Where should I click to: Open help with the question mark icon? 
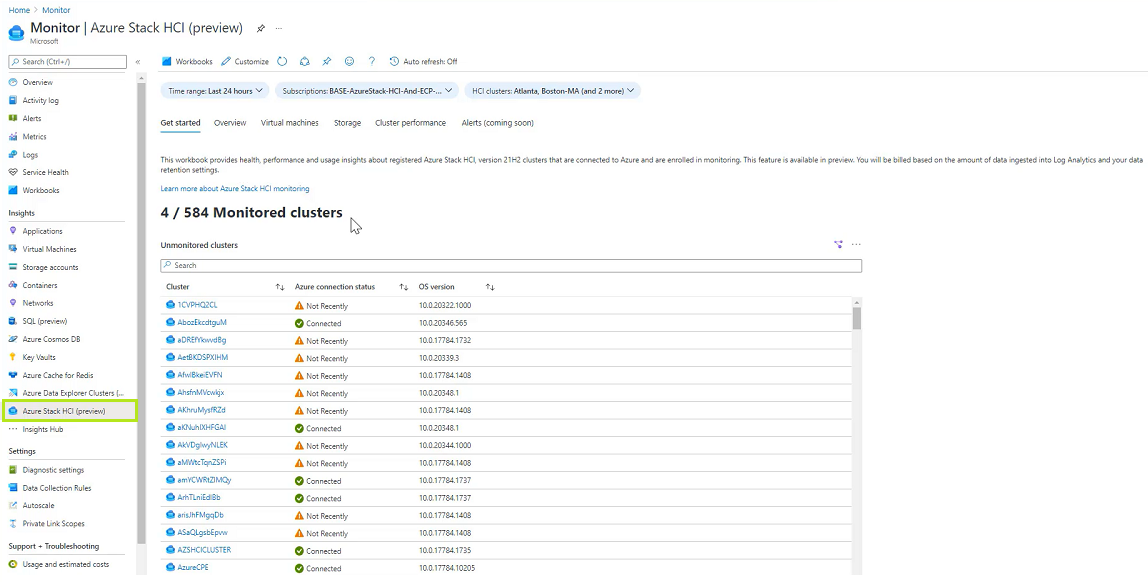click(x=372, y=61)
